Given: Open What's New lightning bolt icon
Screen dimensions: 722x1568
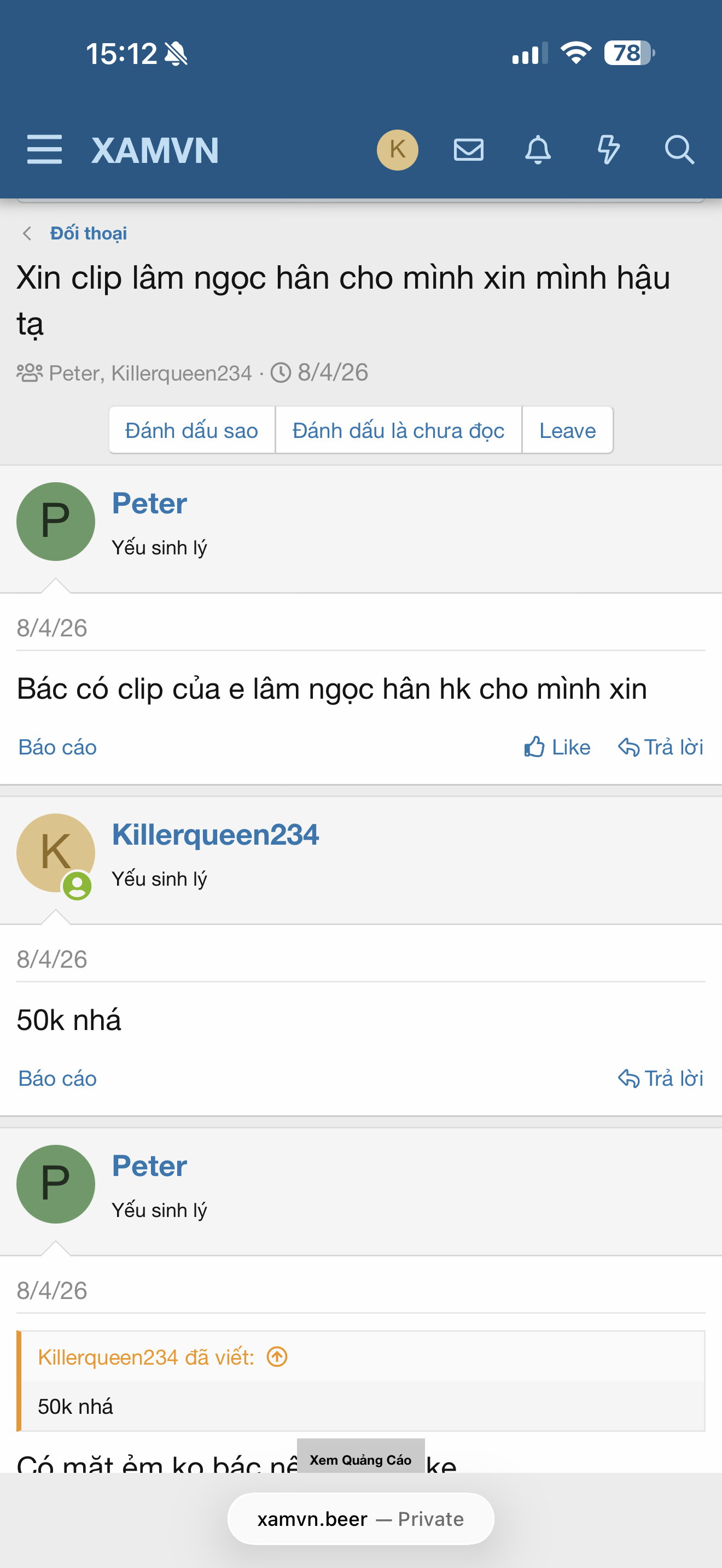Looking at the screenshot, I should [608, 150].
